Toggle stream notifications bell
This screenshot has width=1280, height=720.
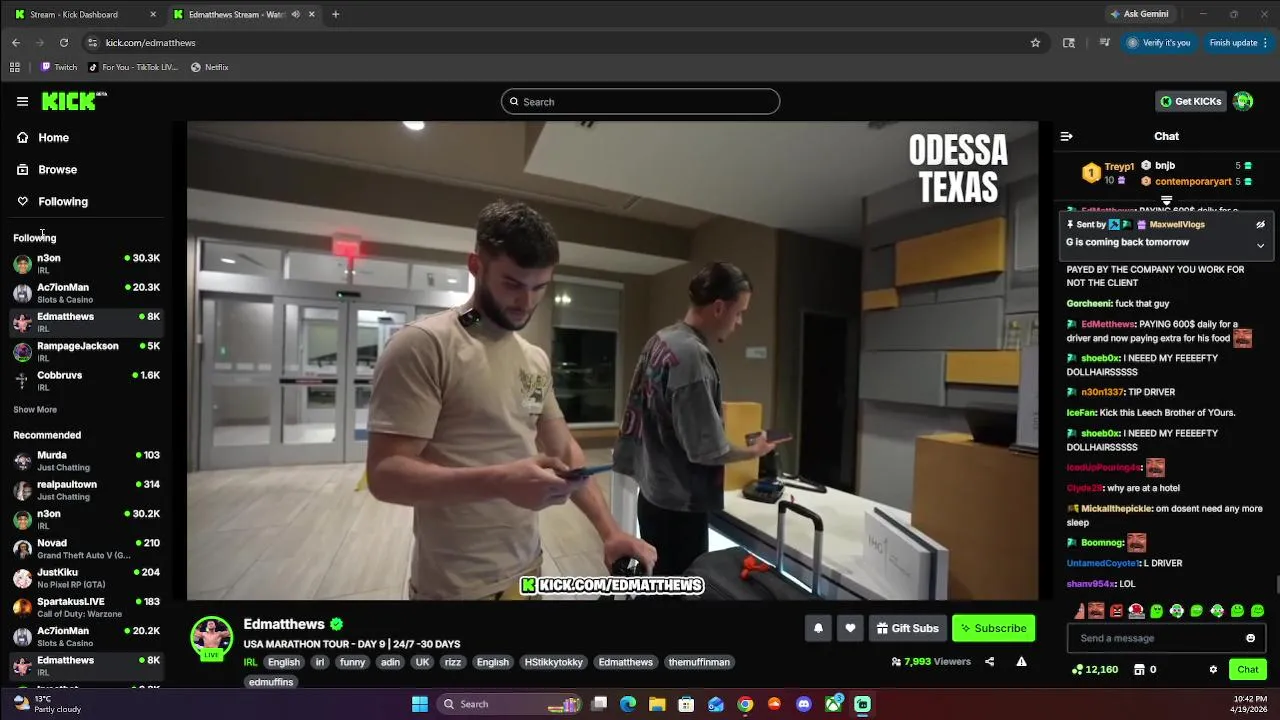[x=818, y=628]
